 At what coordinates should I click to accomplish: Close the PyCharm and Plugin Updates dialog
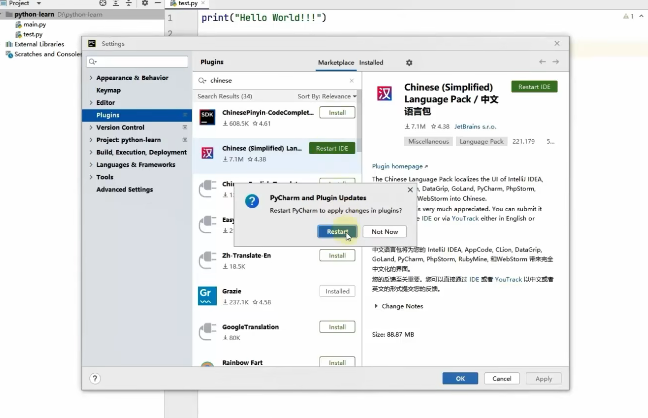410,190
